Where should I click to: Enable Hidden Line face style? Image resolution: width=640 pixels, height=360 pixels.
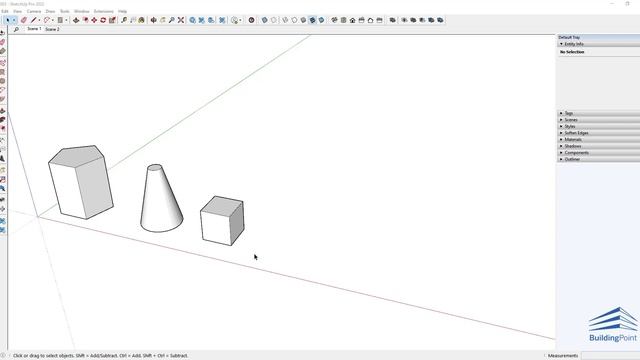tap(294, 20)
